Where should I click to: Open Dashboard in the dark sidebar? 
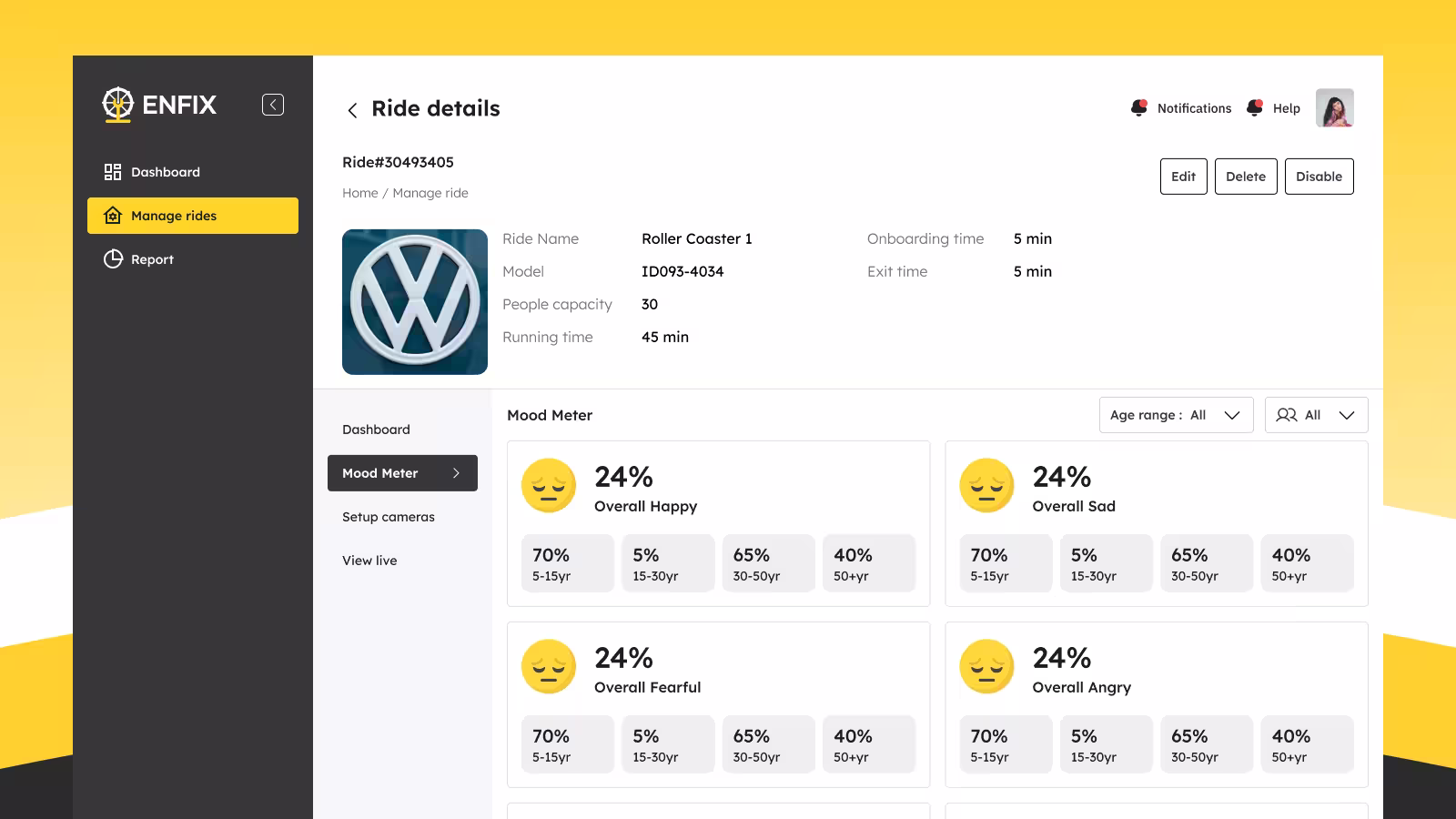[193, 172]
